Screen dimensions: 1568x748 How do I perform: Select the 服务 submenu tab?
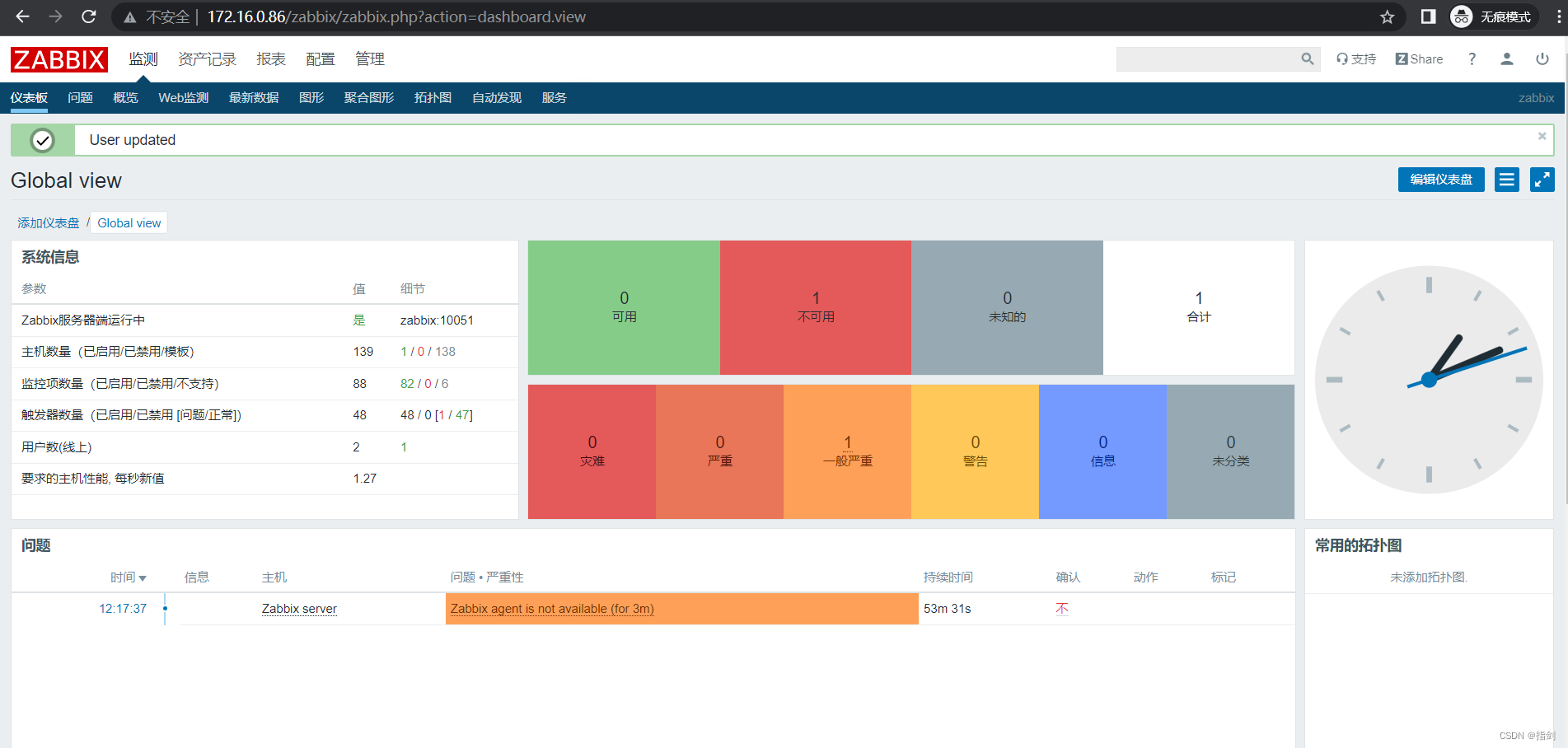[x=555, y=98]
